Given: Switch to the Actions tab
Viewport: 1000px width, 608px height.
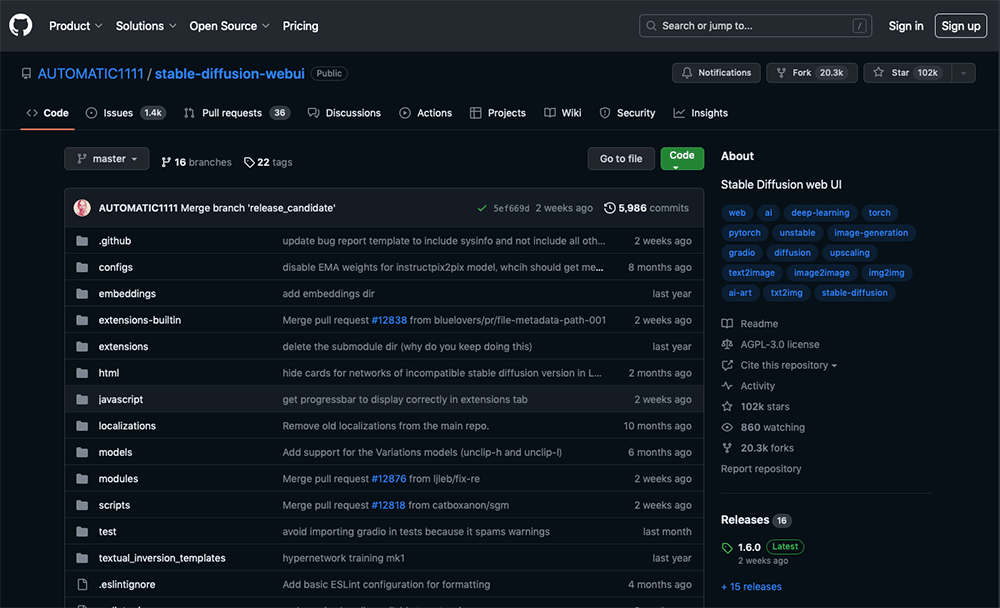Looking at the screenshot, I should click(425, 113).
